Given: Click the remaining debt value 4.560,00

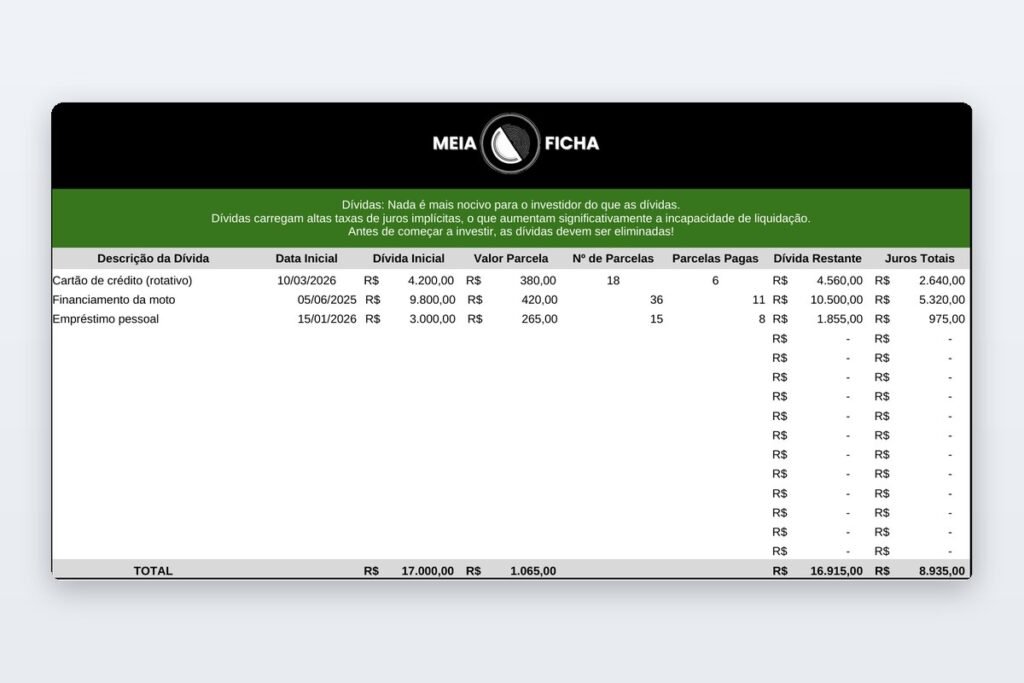Looking at the screenshot, I should (839, 281).
